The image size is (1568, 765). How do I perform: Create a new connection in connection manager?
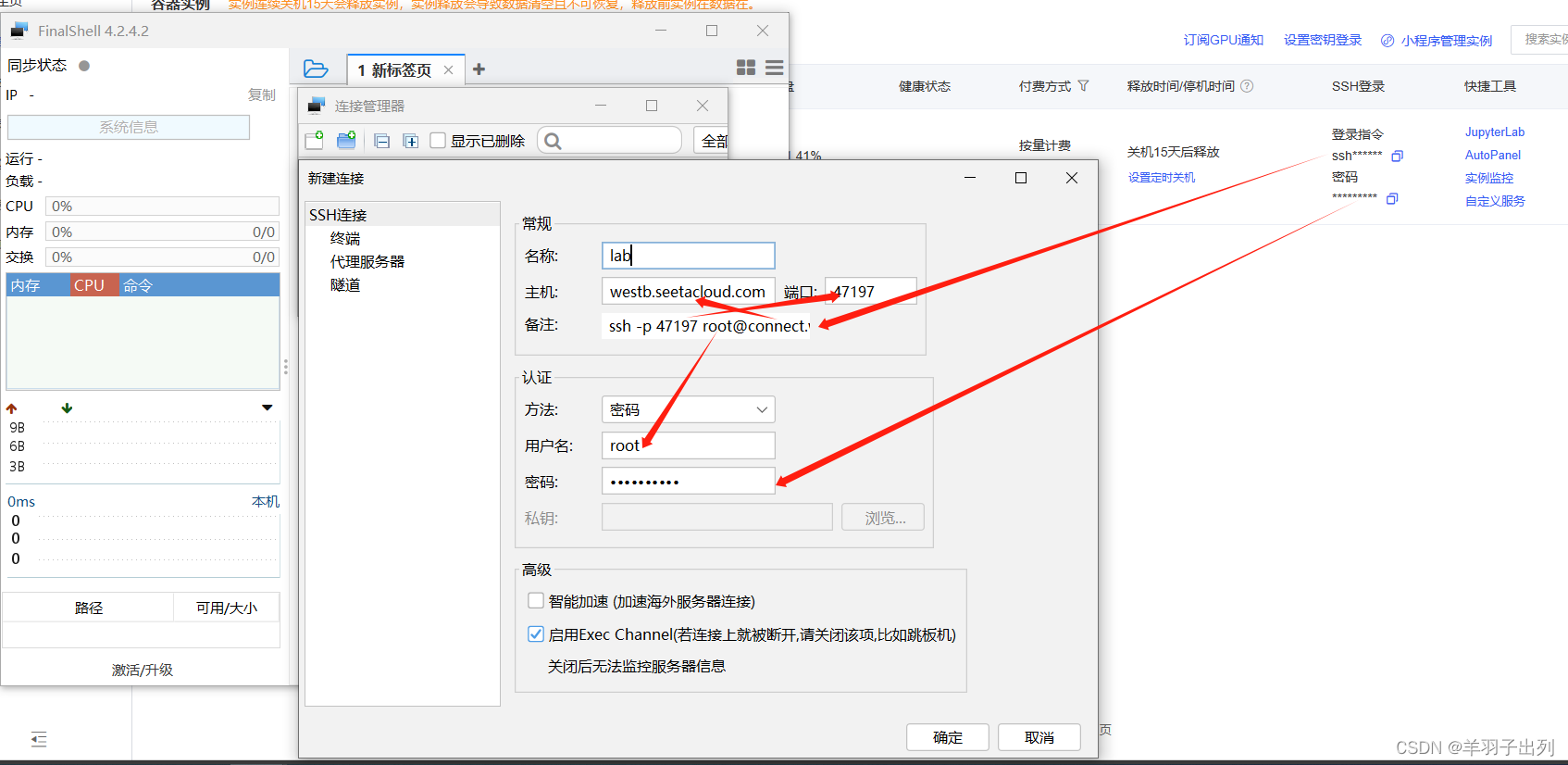(315, 141)
